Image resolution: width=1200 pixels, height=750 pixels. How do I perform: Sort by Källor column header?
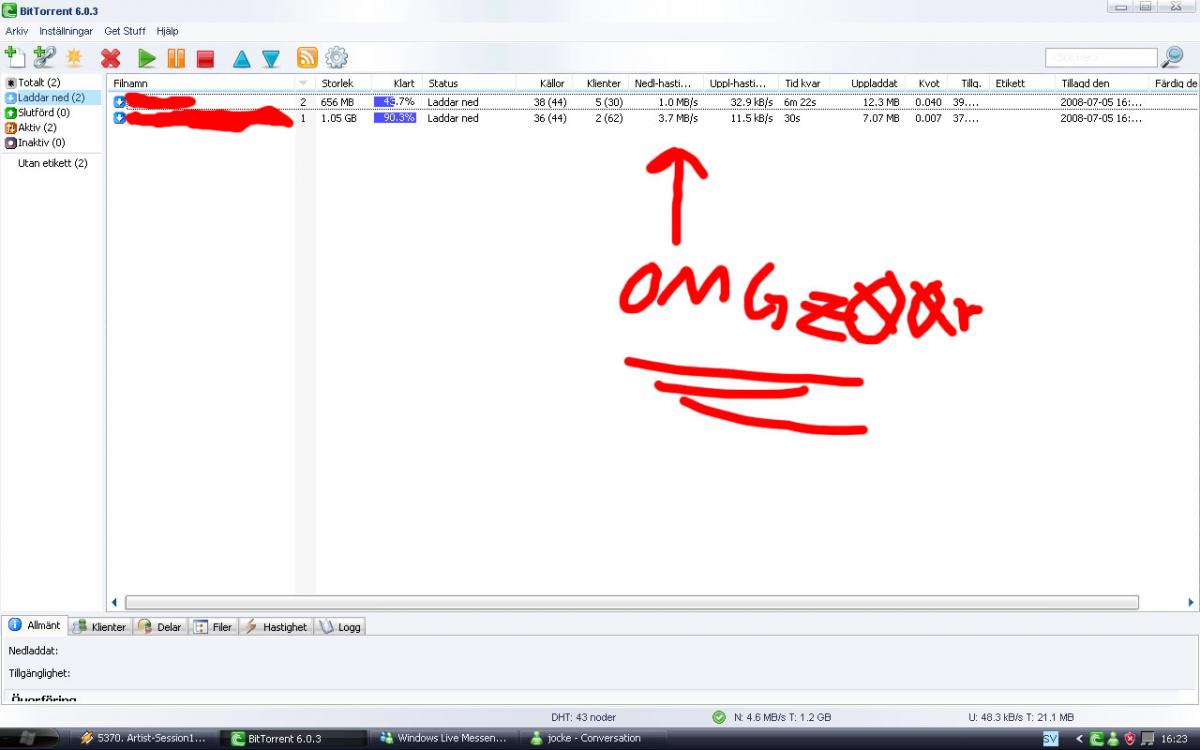(543, 83)
